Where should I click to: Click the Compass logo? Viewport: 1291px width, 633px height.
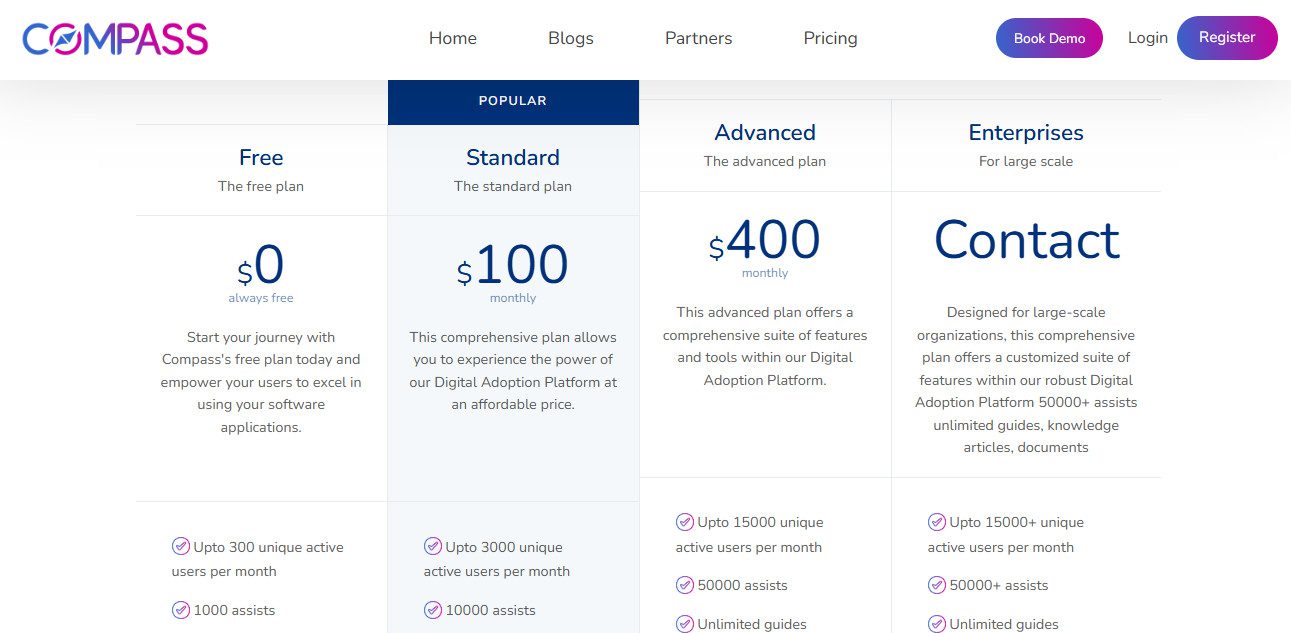(x=115, y=37)
